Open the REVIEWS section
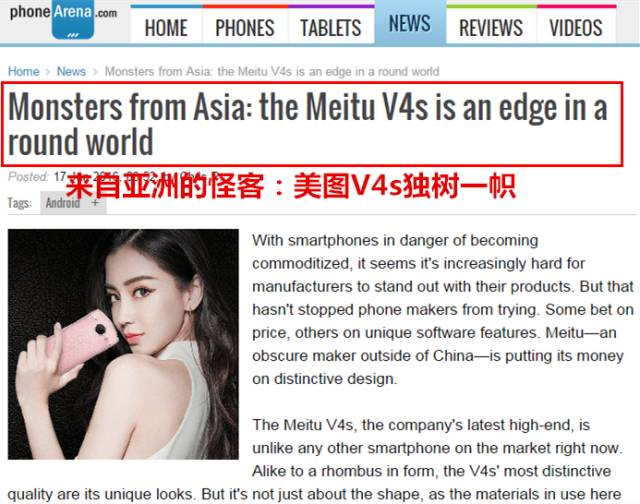 click(x=491, y=25)
